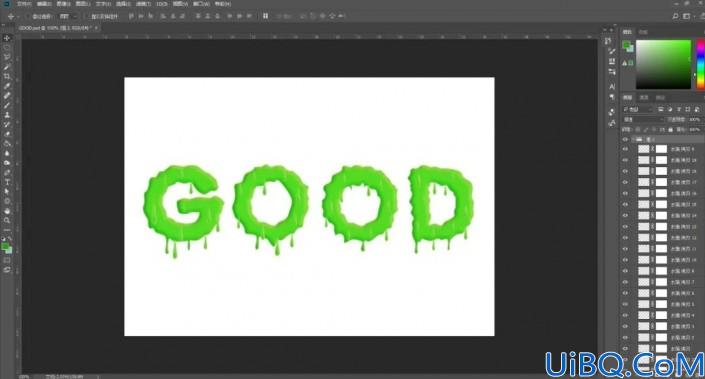Select the Pen tool
The height and width of the screenshot is (379, 705).
pos(7,173)
